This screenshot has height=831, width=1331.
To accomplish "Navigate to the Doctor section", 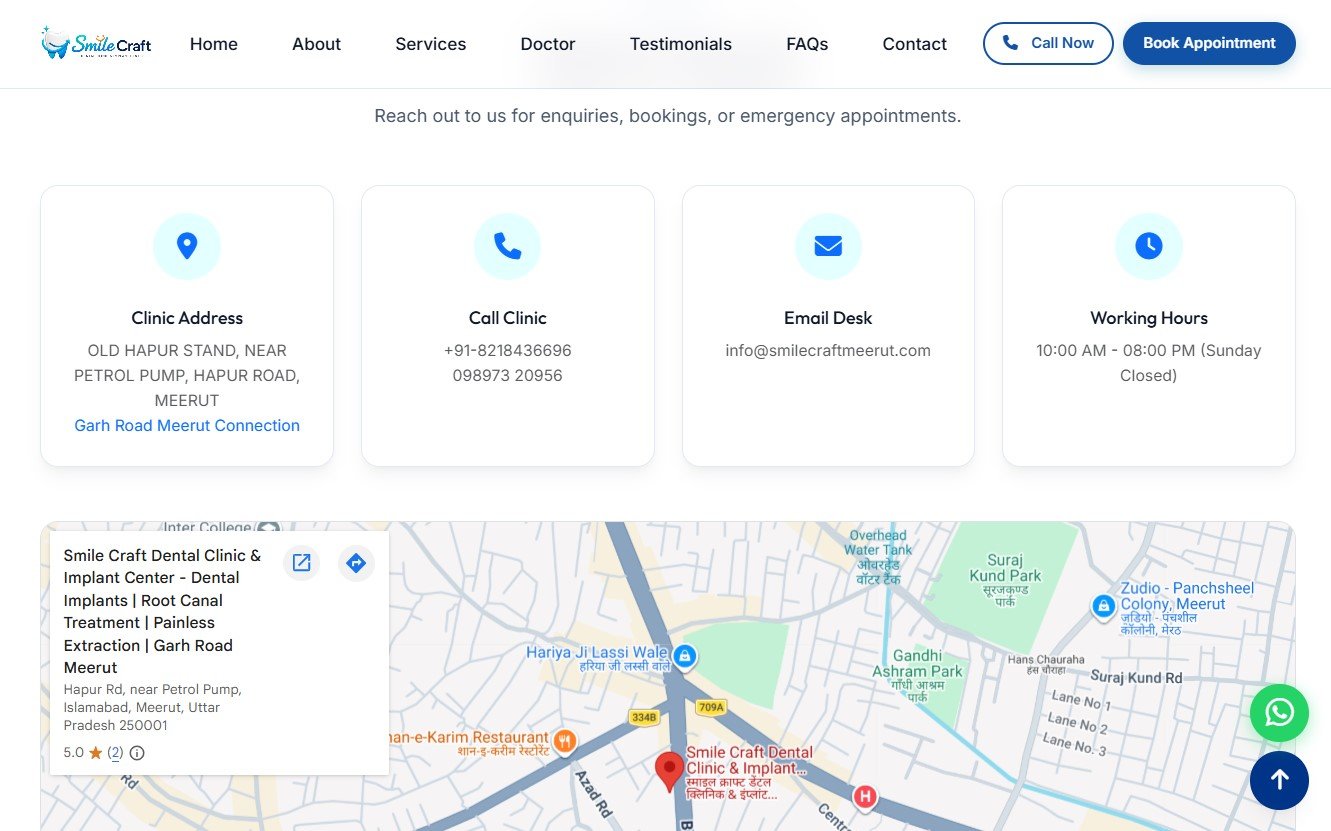I will 548,44.
